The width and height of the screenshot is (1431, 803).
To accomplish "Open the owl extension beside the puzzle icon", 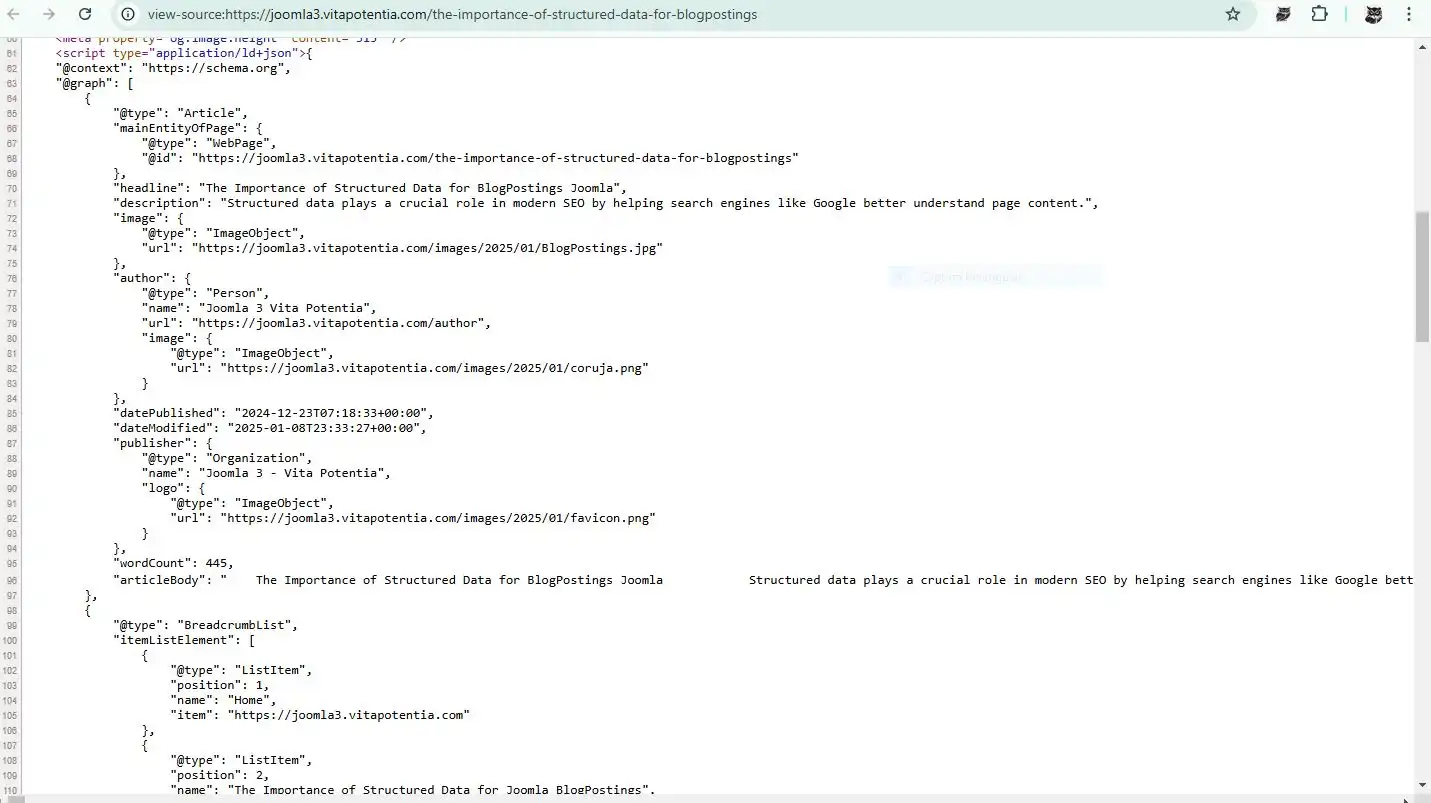I will (1283, 14).
